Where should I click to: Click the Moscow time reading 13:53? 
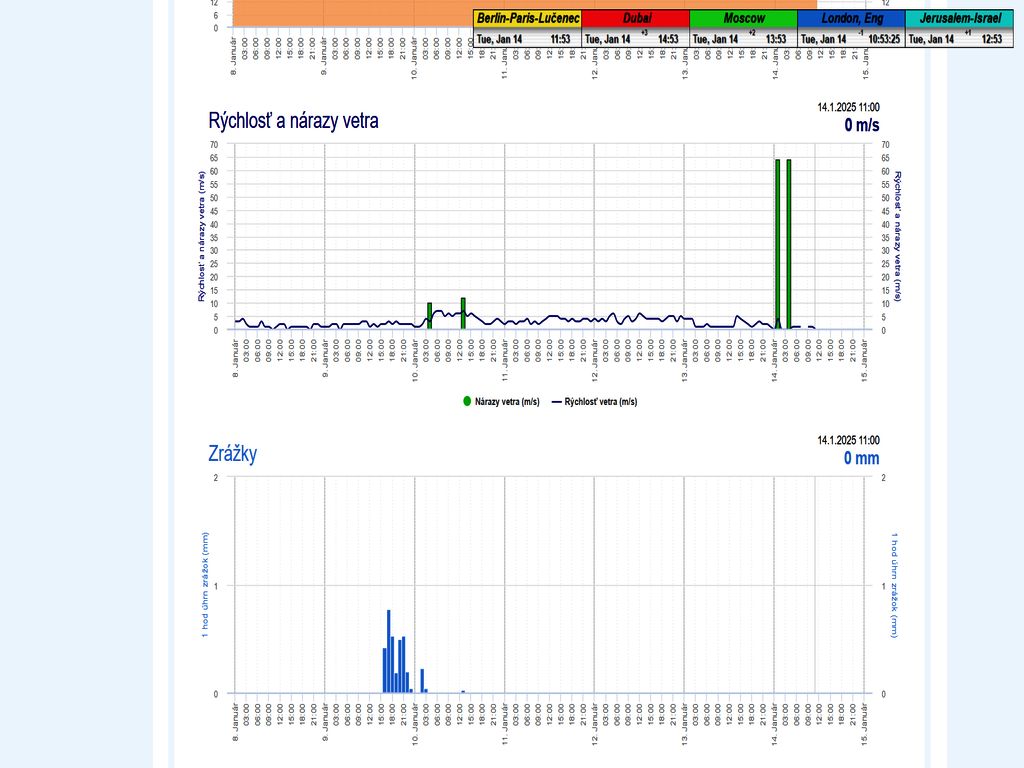tap(776, 39)
